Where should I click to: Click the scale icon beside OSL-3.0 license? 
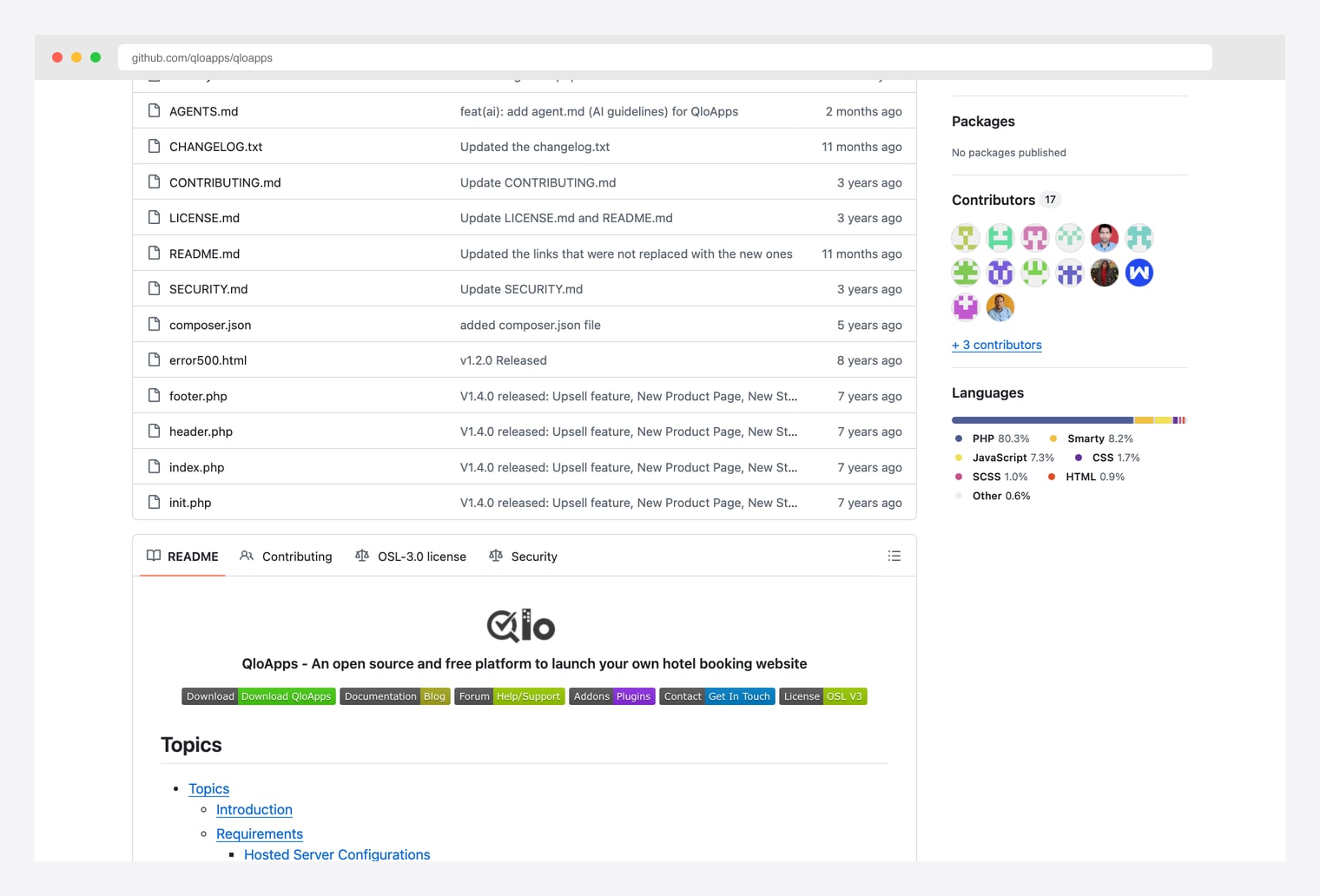[x=362, y=556]
